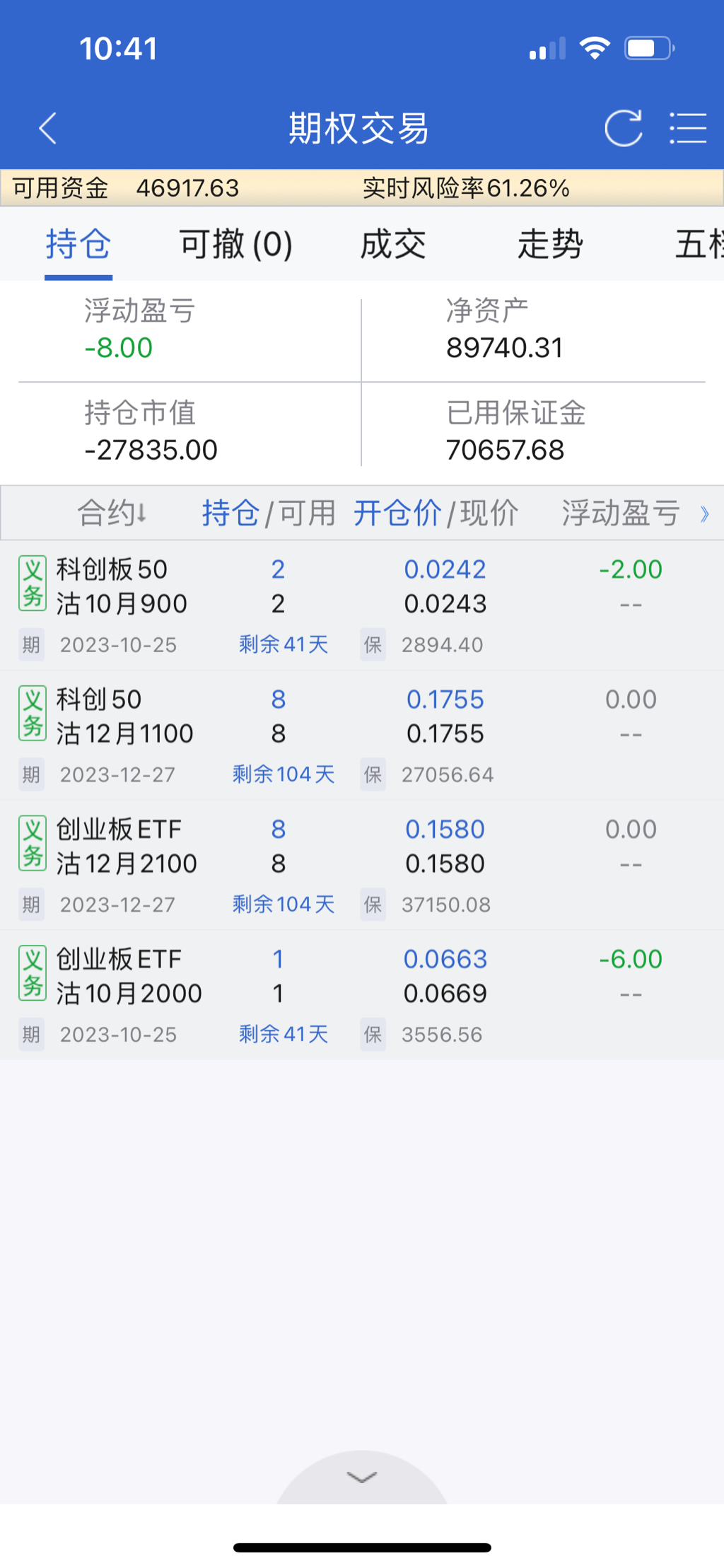Select the 浮动盈亏 column header
Screen dimensions: 724x1568
tap(621, 513)
